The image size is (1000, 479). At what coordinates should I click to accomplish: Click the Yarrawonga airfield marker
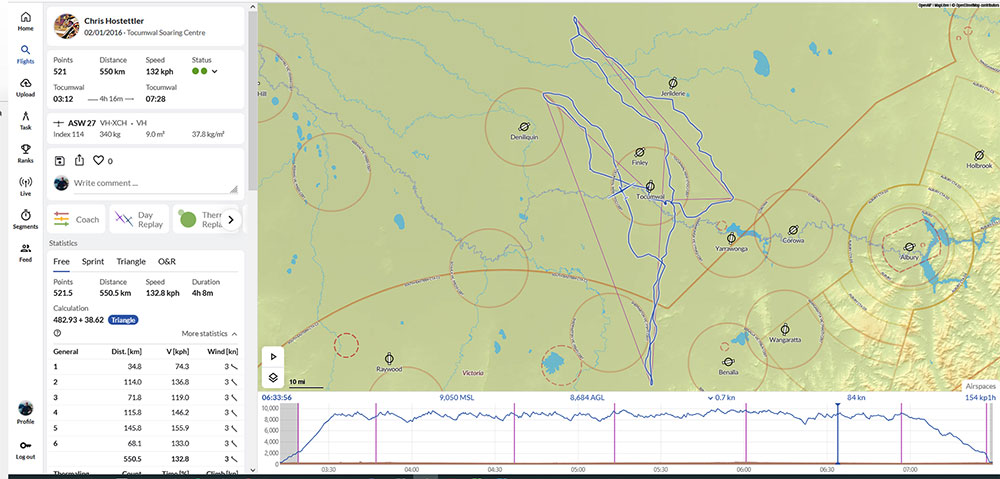731,238
